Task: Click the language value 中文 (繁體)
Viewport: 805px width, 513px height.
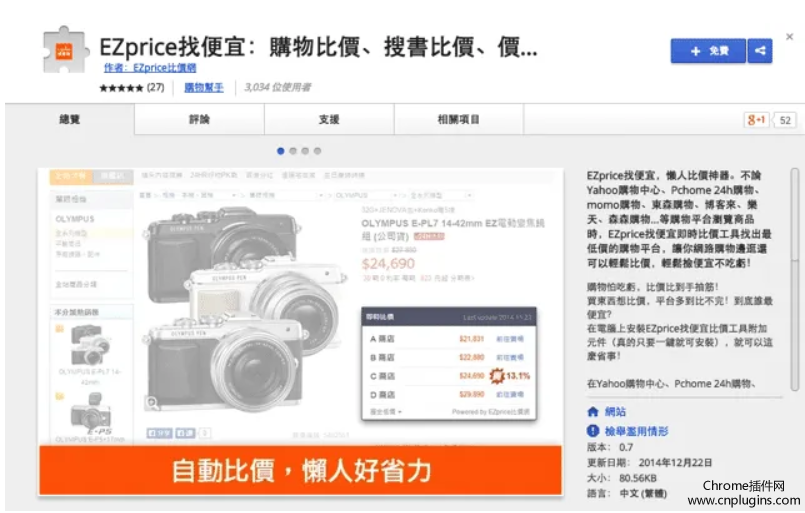Action: tap(643, 493)
